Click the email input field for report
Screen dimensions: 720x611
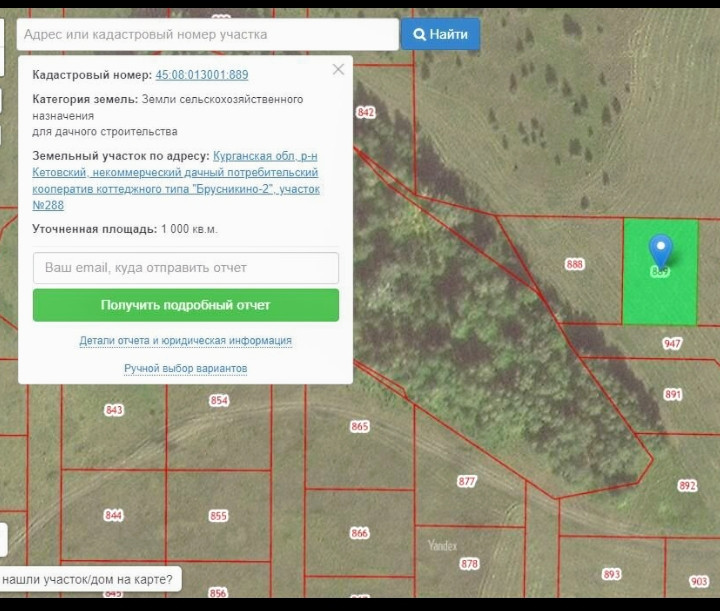point(186,268)
